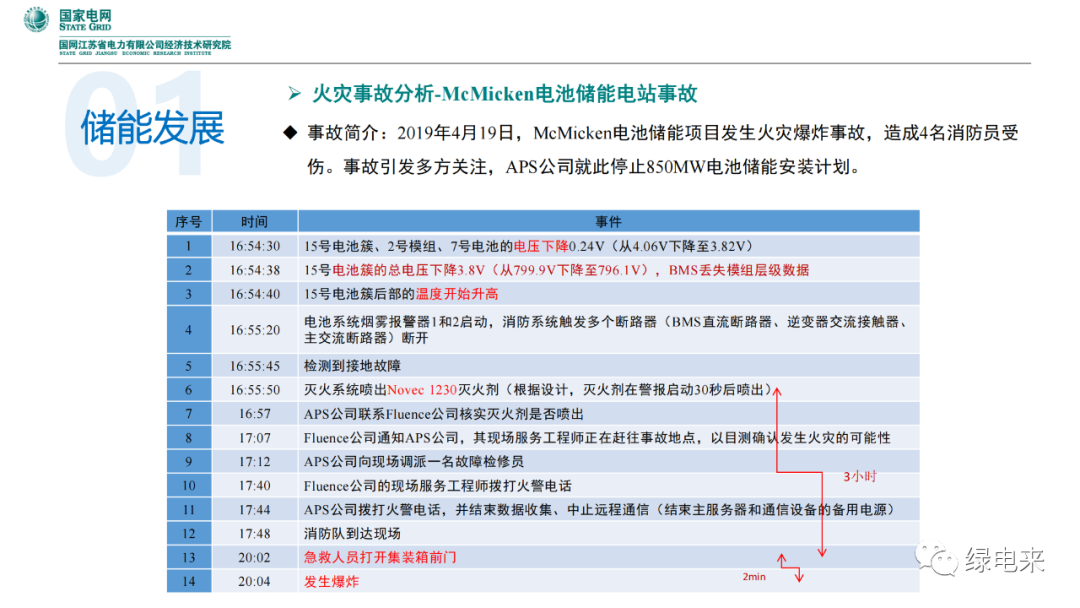The image size is (1080, 608).
Task: Click event Fluence公司的现场服务工程师拨打火警电话
Action: coord(437,486)
